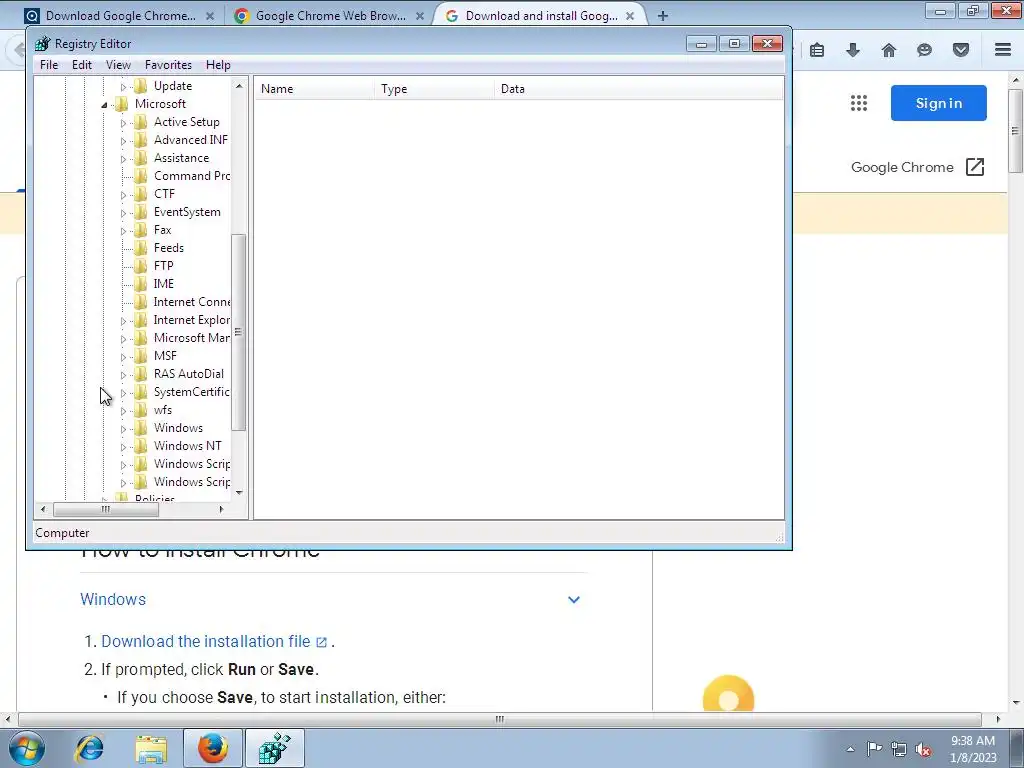Expand the Windows NT key arrow
The width and height of the screenshot is (1024, 768).
[x=123, y=447]
